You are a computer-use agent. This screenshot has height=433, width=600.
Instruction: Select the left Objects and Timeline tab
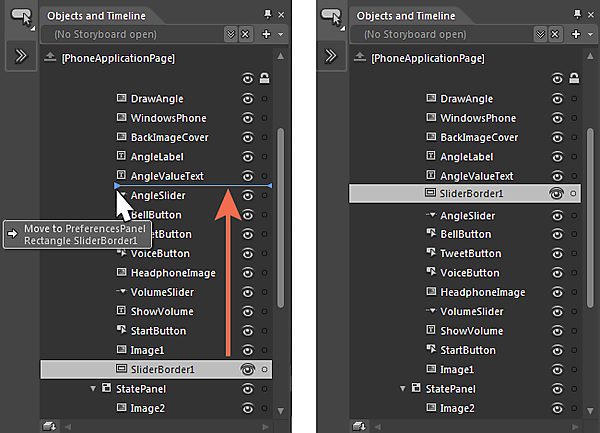pyautogui.click(x=96, y=16)
